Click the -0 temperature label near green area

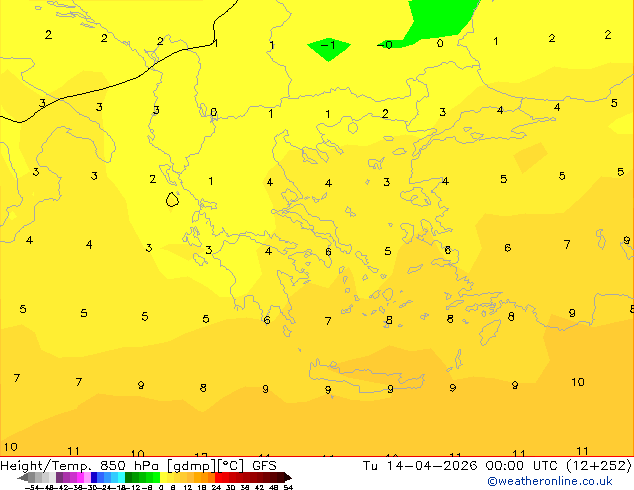click(385, 44)
